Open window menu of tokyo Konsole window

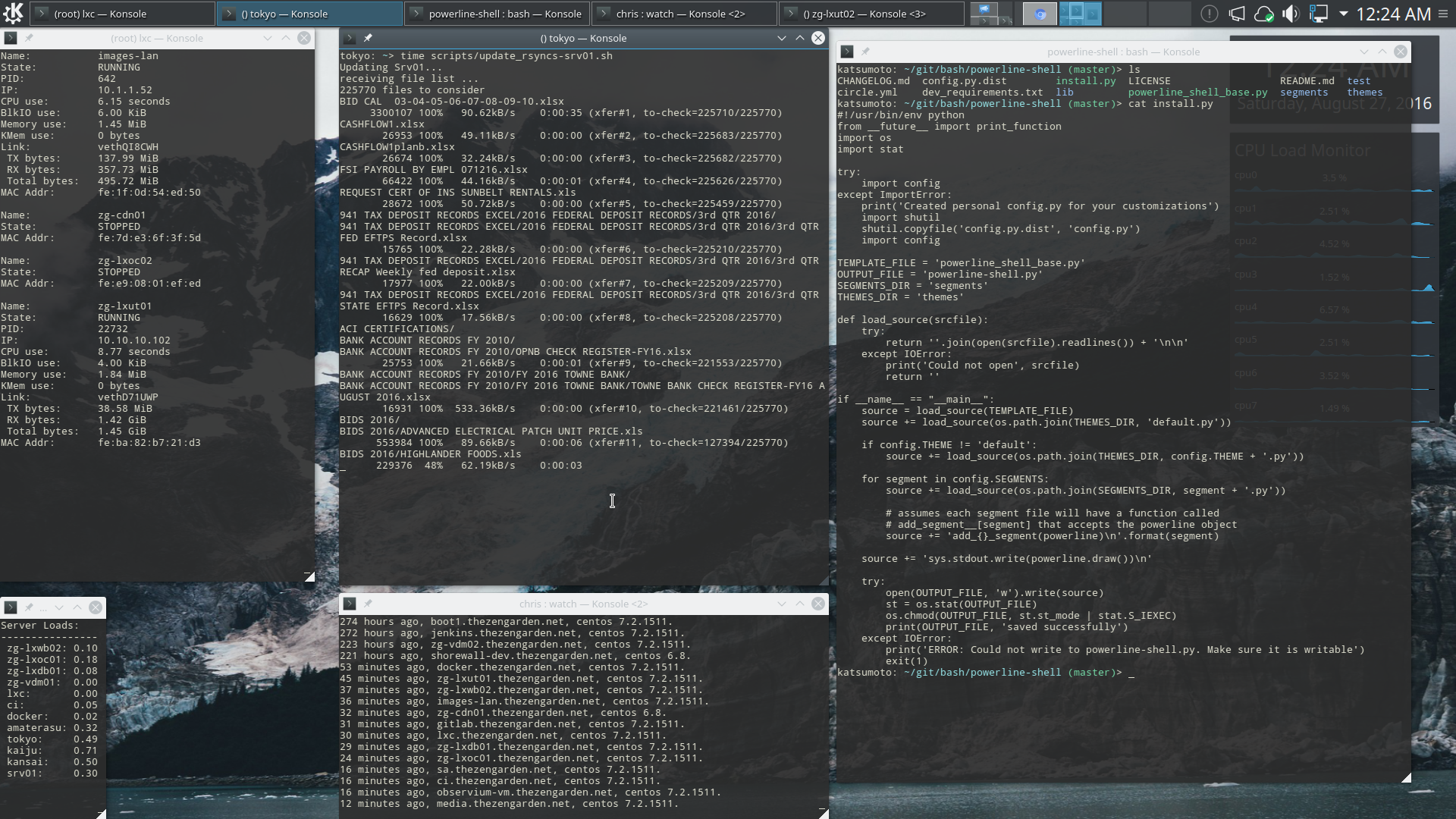click(350, 38)
